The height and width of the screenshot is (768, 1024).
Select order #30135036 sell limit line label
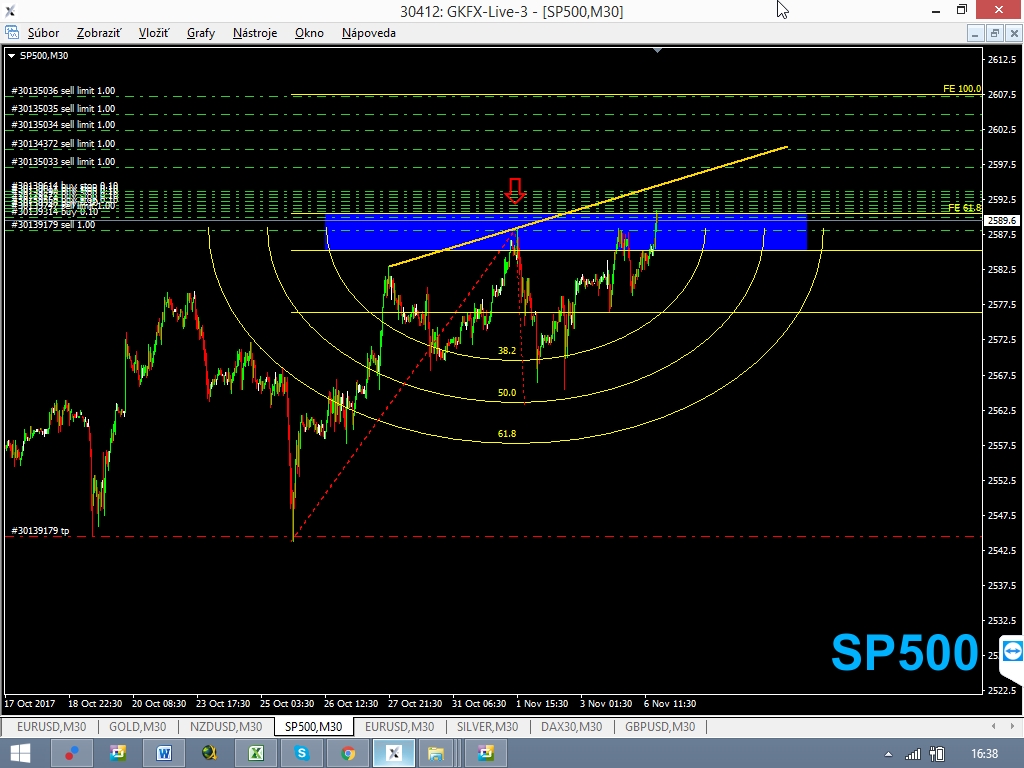(63, 91)
